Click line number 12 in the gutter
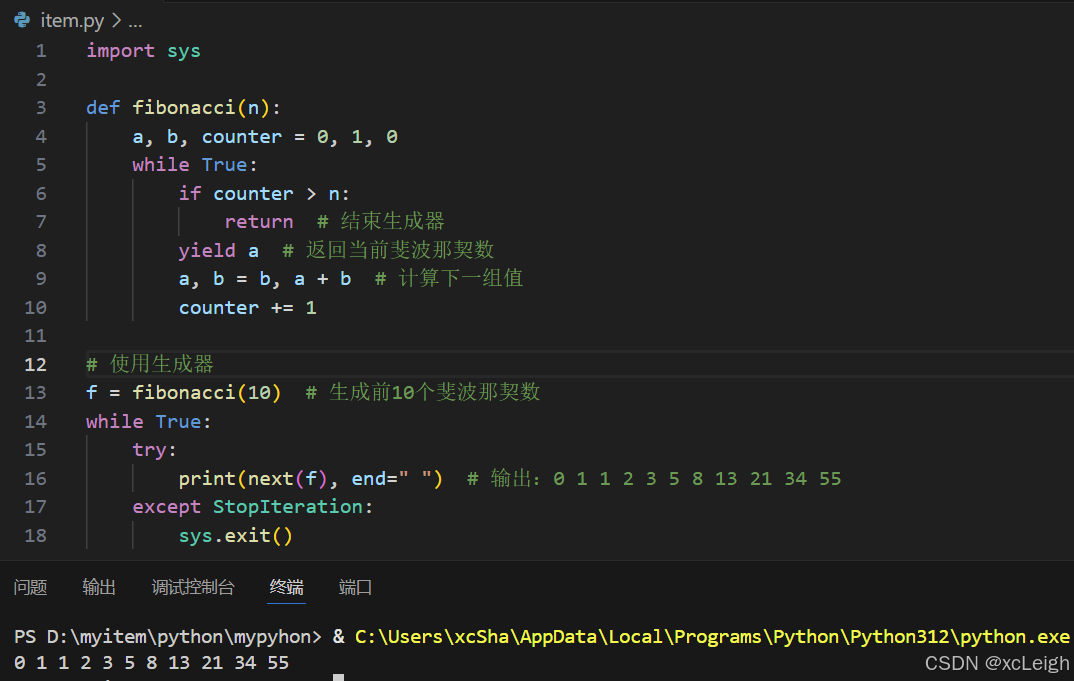 coord(36,364)
